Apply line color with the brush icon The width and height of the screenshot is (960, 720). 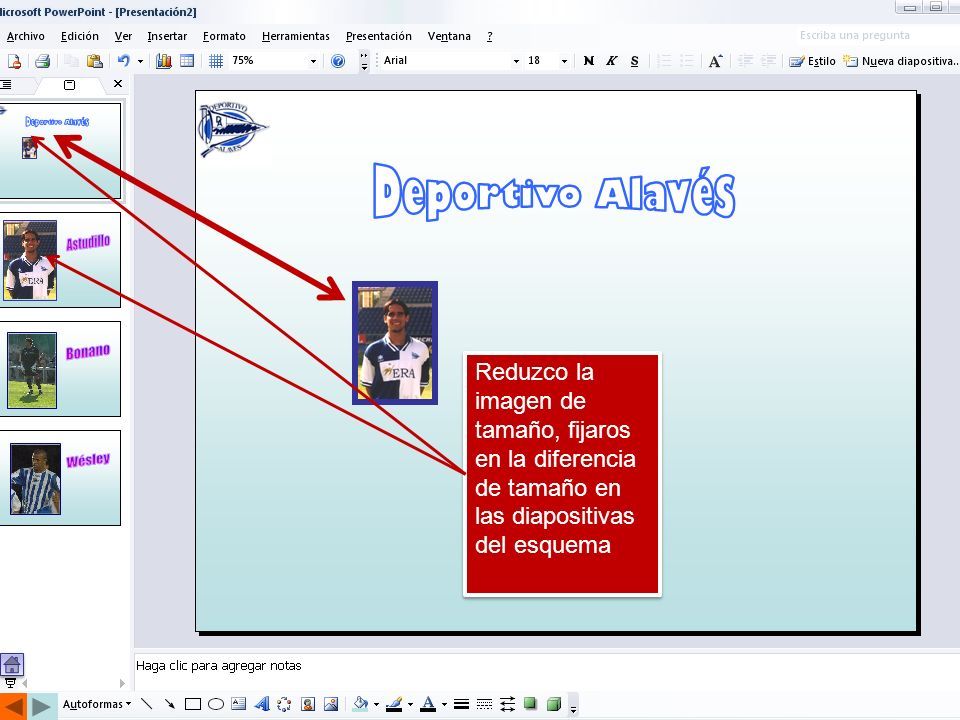tap(394, 704)
